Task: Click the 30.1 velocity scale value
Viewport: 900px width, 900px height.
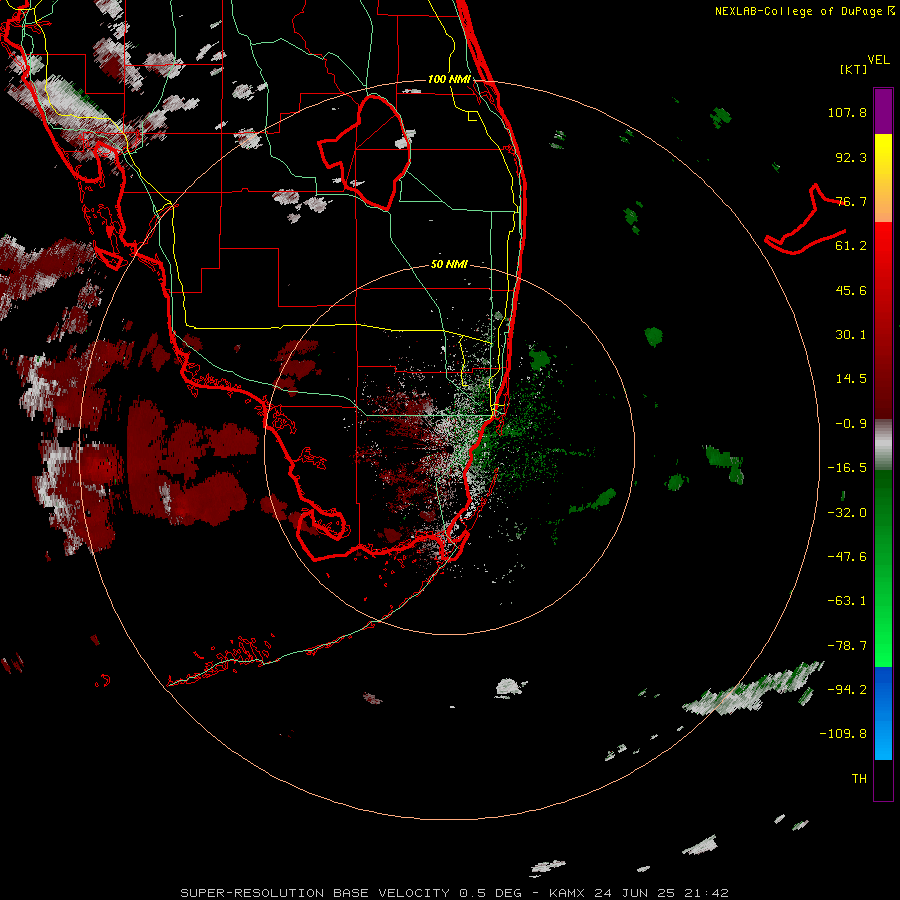Action: 851,335
